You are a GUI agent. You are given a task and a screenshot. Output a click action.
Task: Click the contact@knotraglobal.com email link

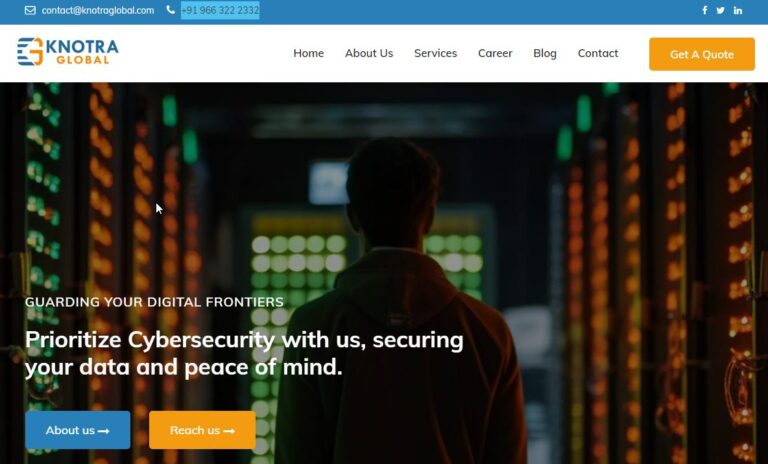pyautogui.click(x=98, y=10)
